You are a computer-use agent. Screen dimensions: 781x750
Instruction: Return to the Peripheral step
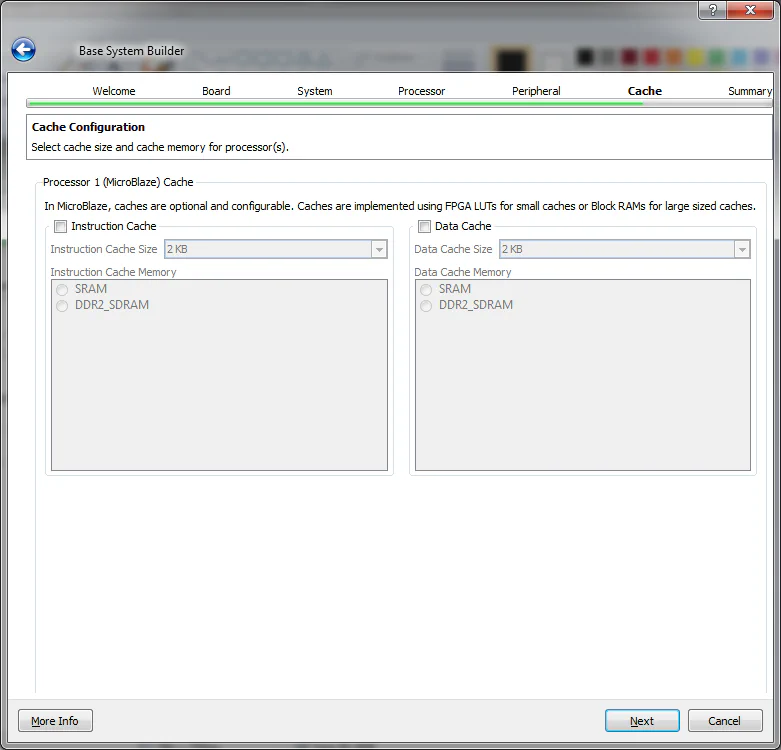click(x=536, y=91)
